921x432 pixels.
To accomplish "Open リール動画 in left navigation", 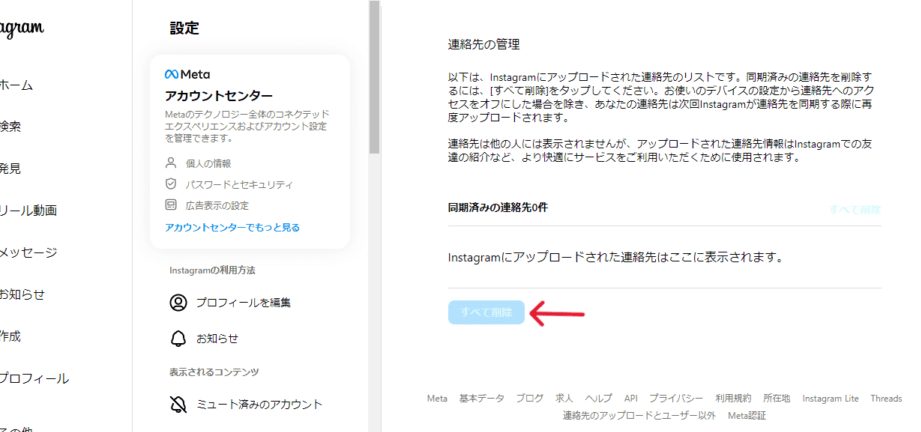I will (x=28, y=210).
